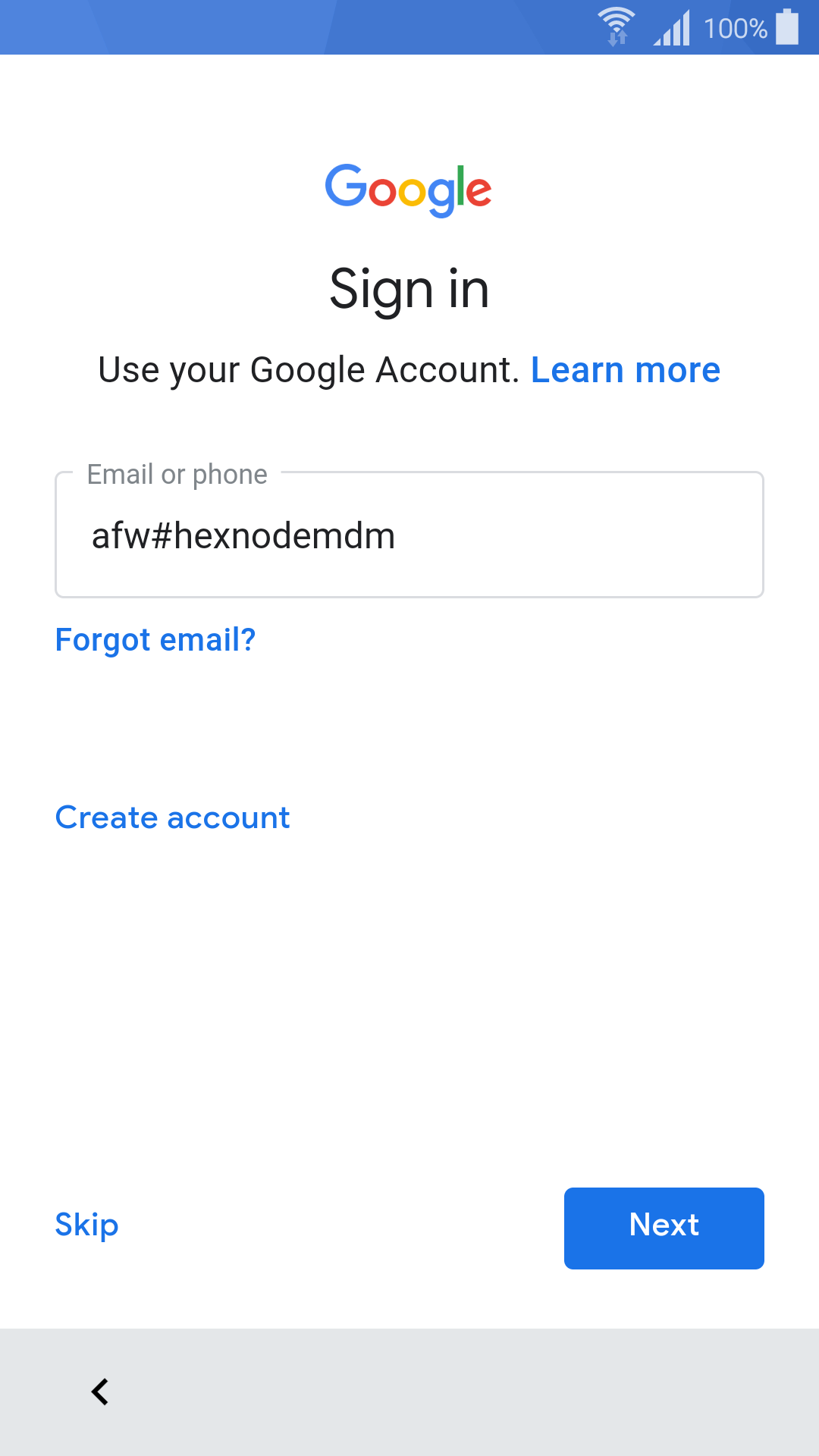The width and height of the screenshot is (819, 1456).
Task: Tap the gray navigation bar area
Action: pyautogui.click(x=455, y=1392)
